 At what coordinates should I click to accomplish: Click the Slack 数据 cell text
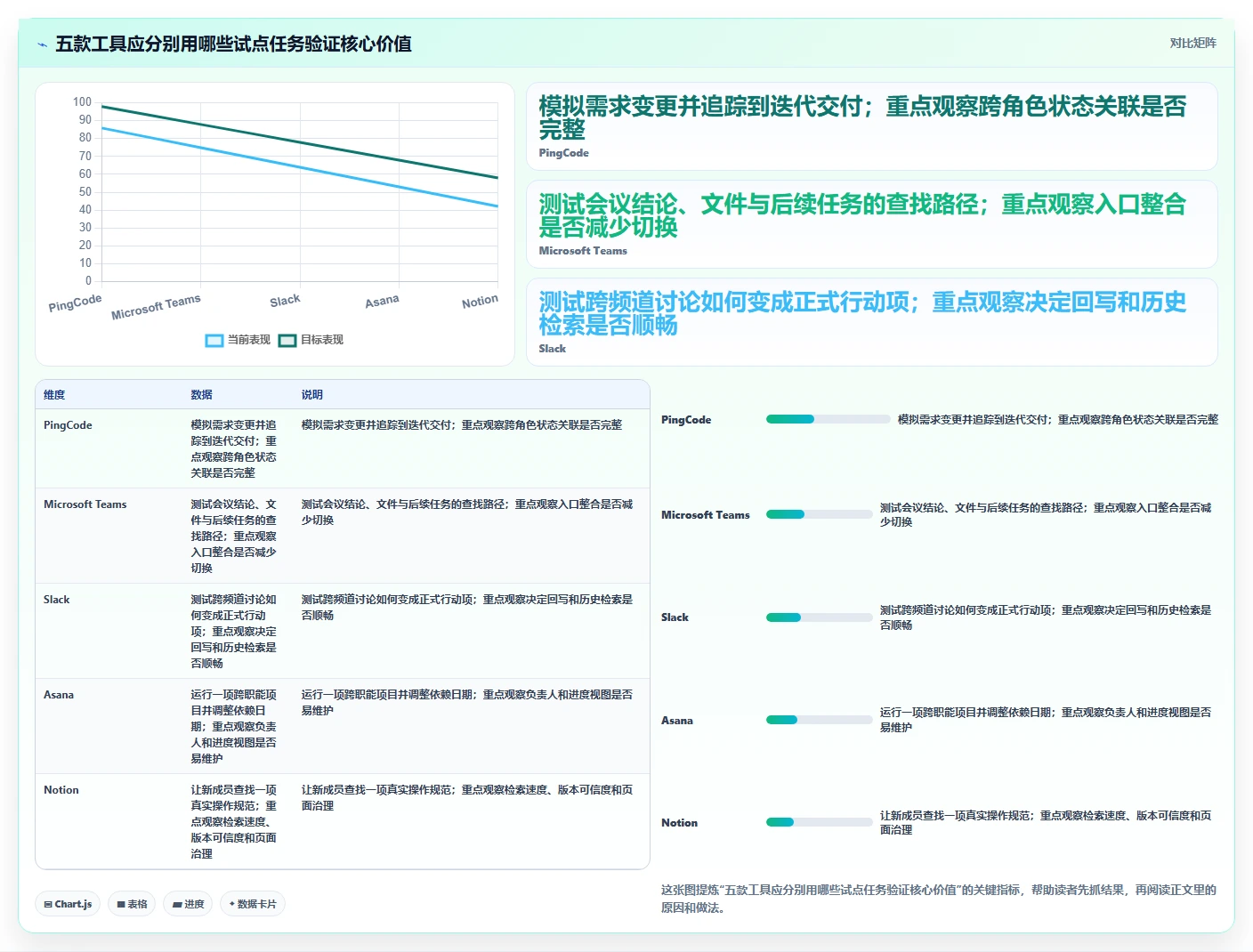[234, 632]
